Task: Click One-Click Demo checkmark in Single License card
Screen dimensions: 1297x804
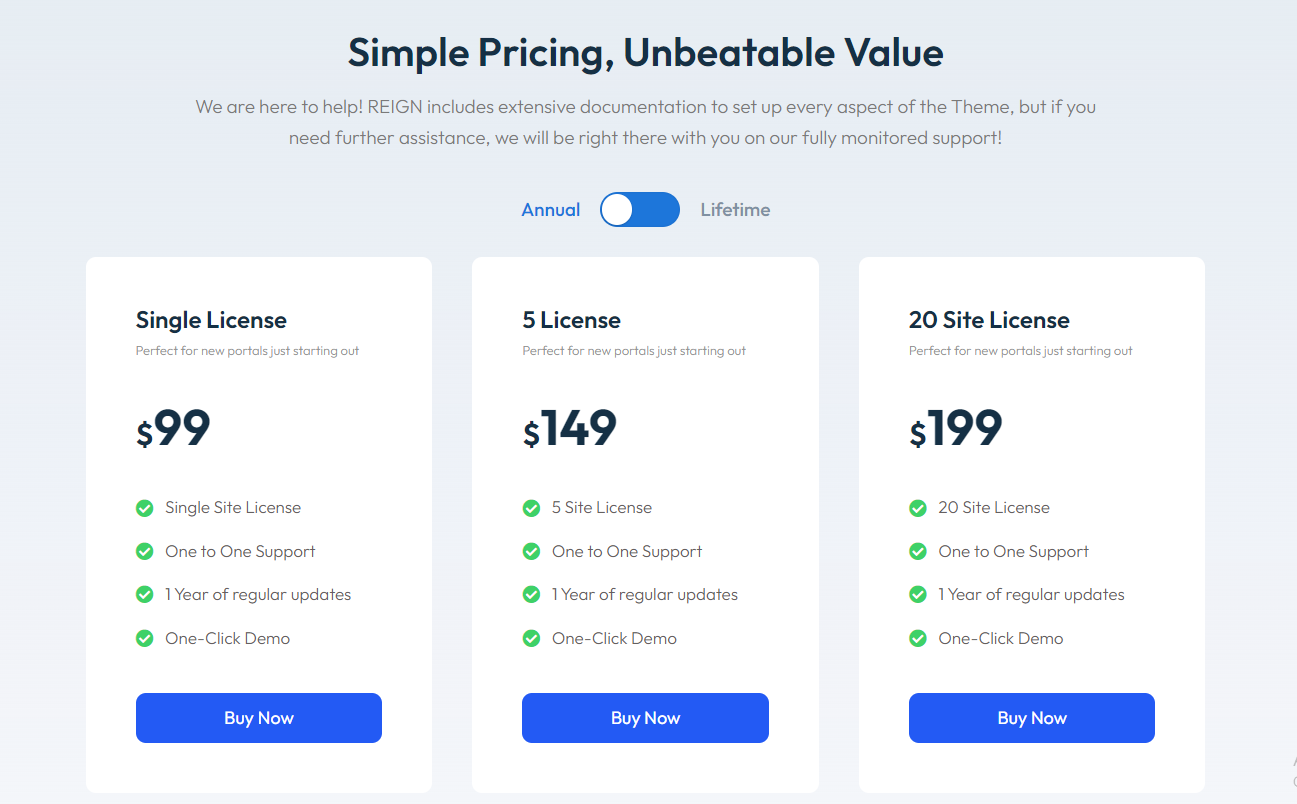Action: tap(145, 638)
